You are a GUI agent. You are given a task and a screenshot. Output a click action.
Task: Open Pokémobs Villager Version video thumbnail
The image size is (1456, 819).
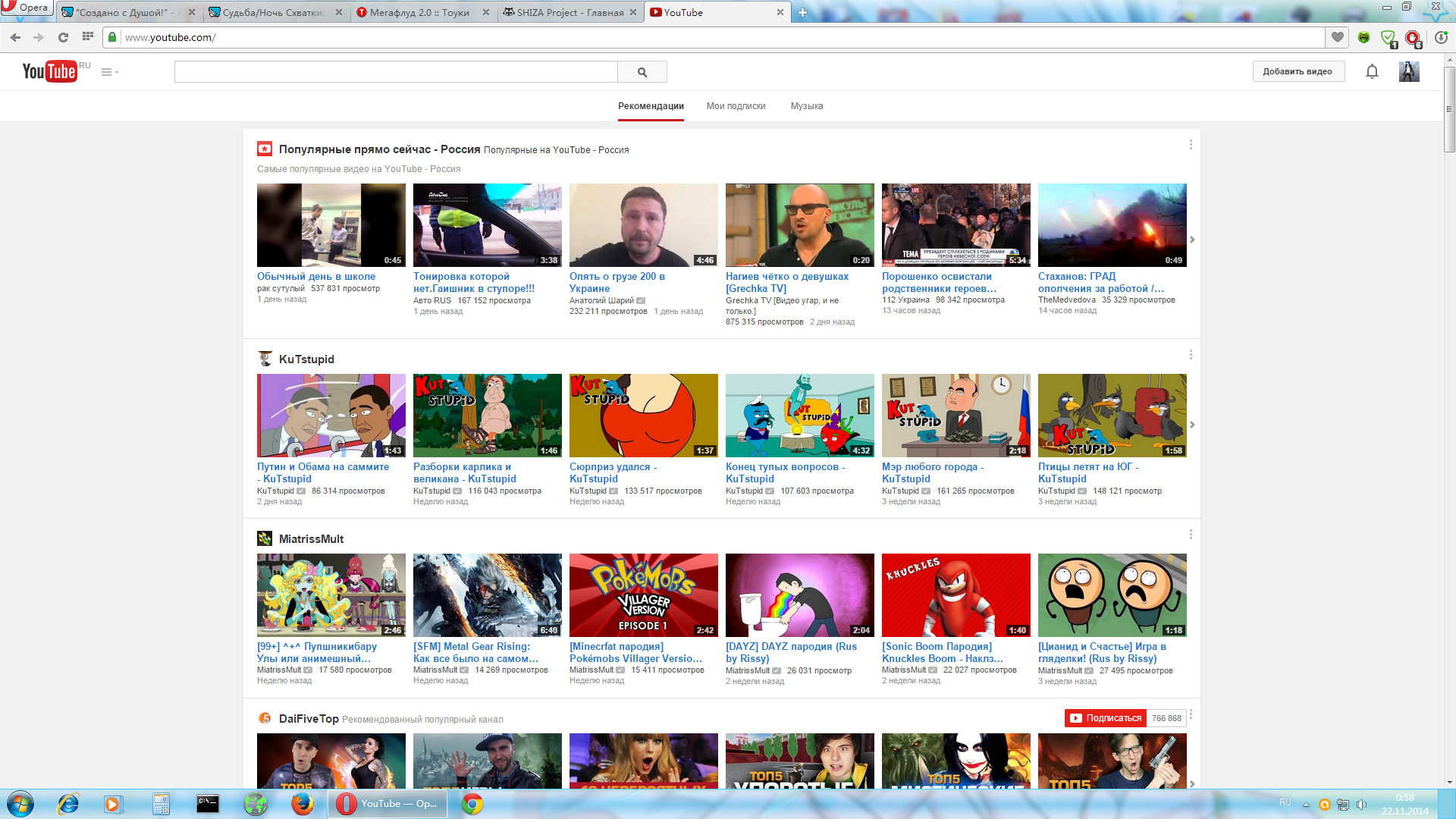[x=644, y=595]
